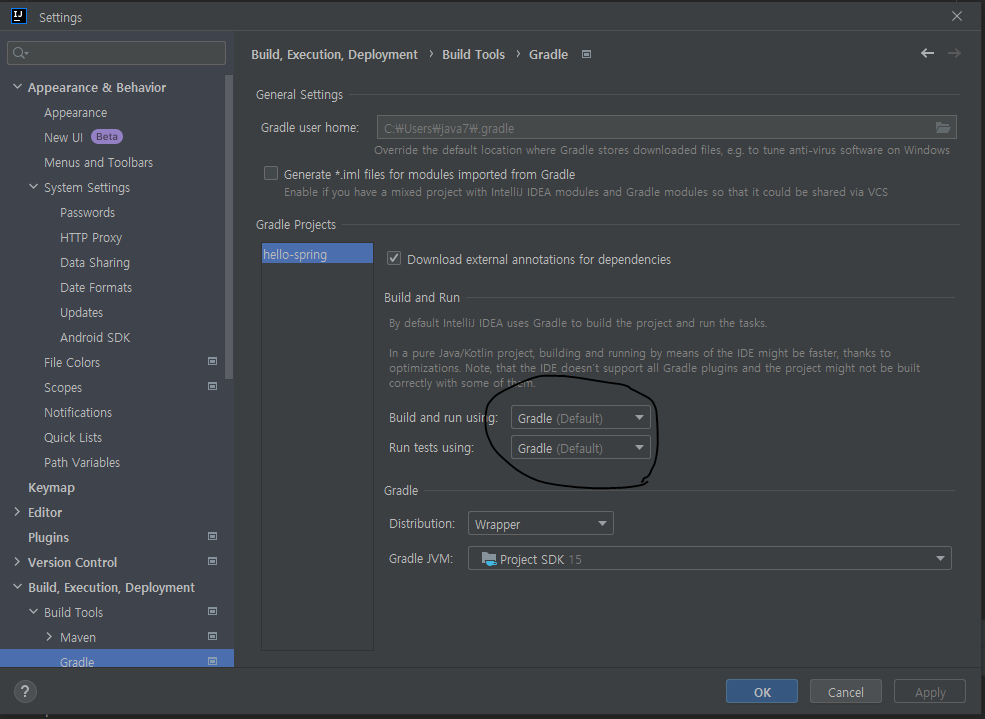Collapse Build Tools node
The height and width of the screenshot is (719, 985).
pyautogui.click(x=34, y=612)
